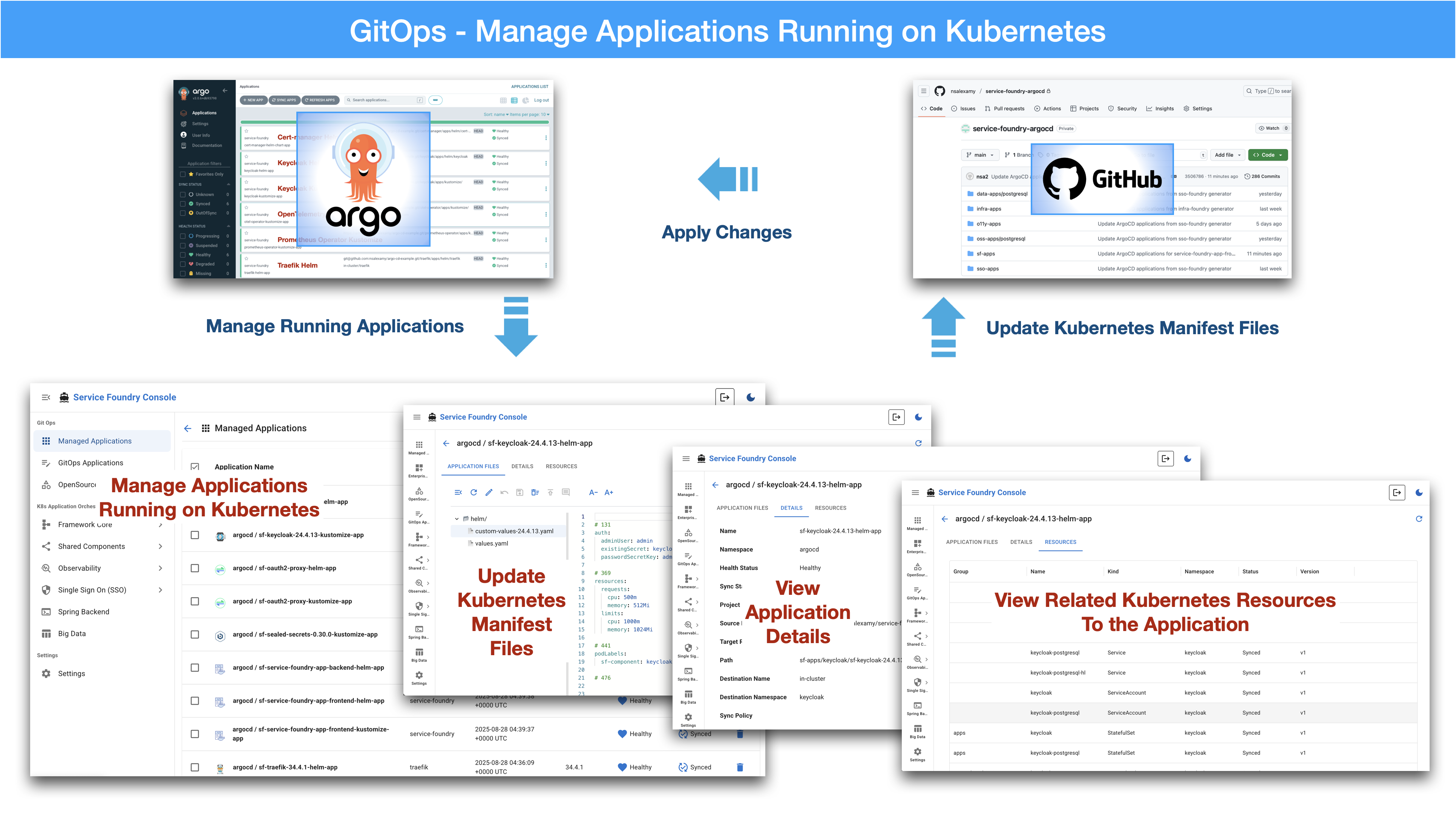1456x817 pixels.
Task: Check the Suspended health status filter
Action: coord(182,246)
